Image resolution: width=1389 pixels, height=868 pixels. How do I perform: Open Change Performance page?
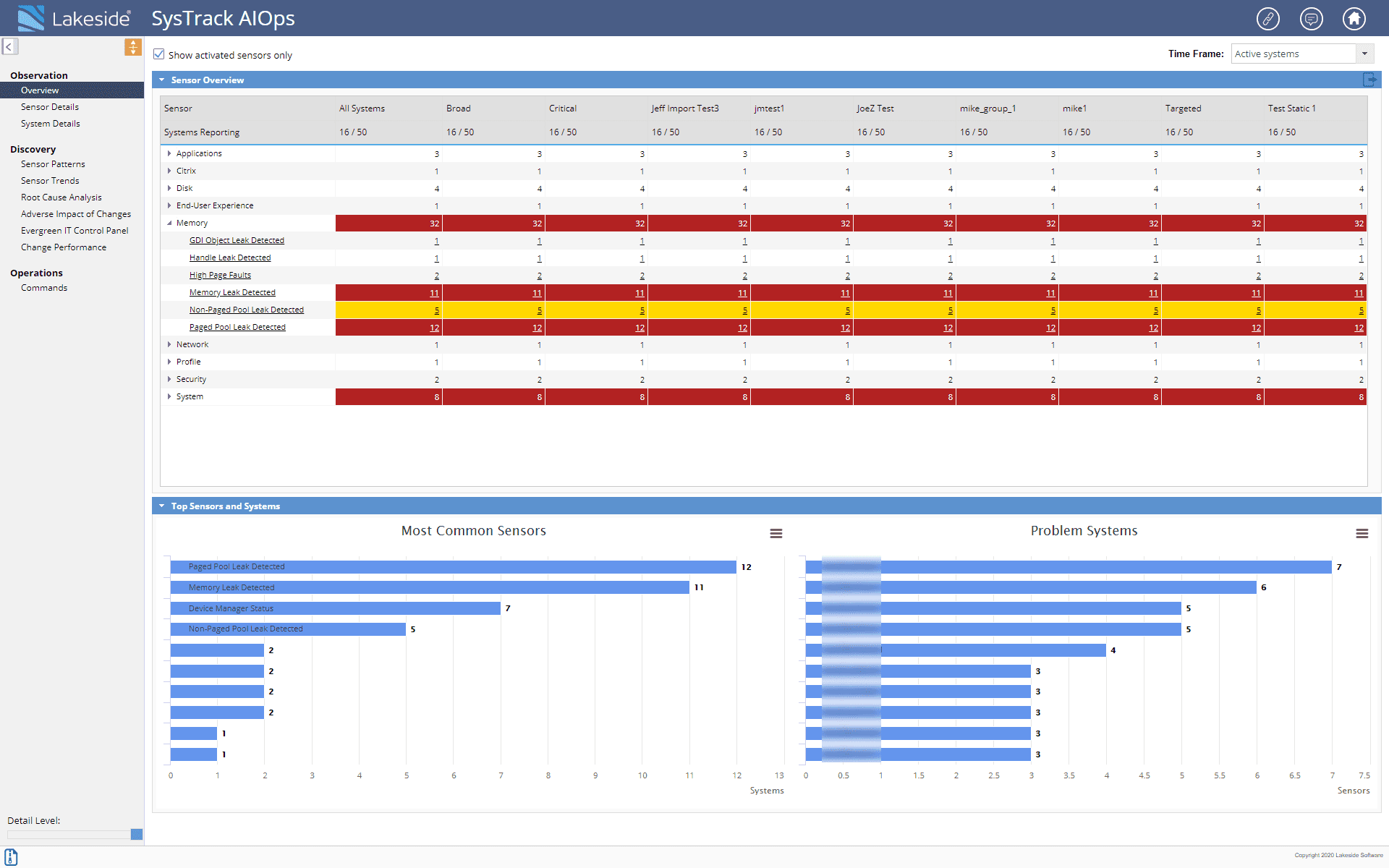64,247
